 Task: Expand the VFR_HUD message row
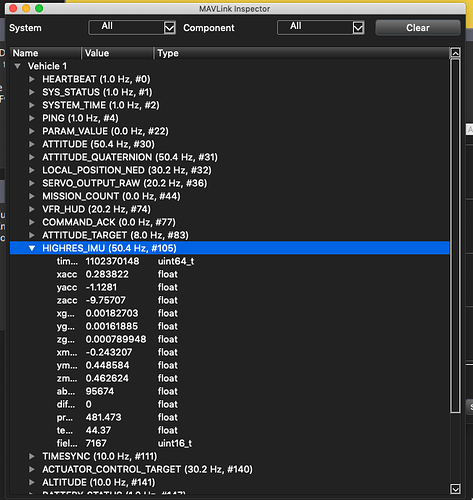coord(32,209)
